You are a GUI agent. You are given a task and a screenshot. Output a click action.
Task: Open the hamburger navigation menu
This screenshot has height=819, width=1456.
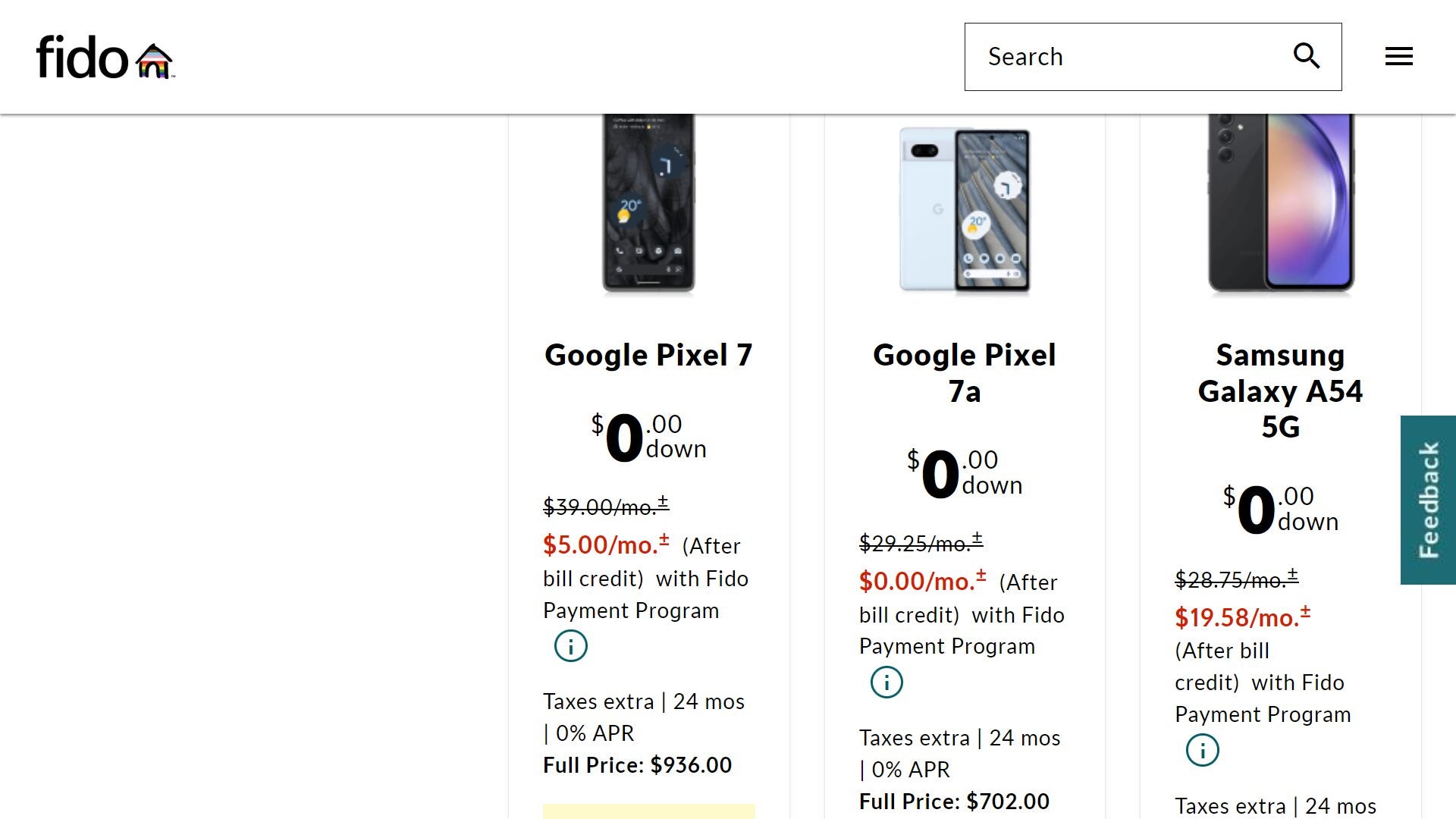(x=1398, y=56)
